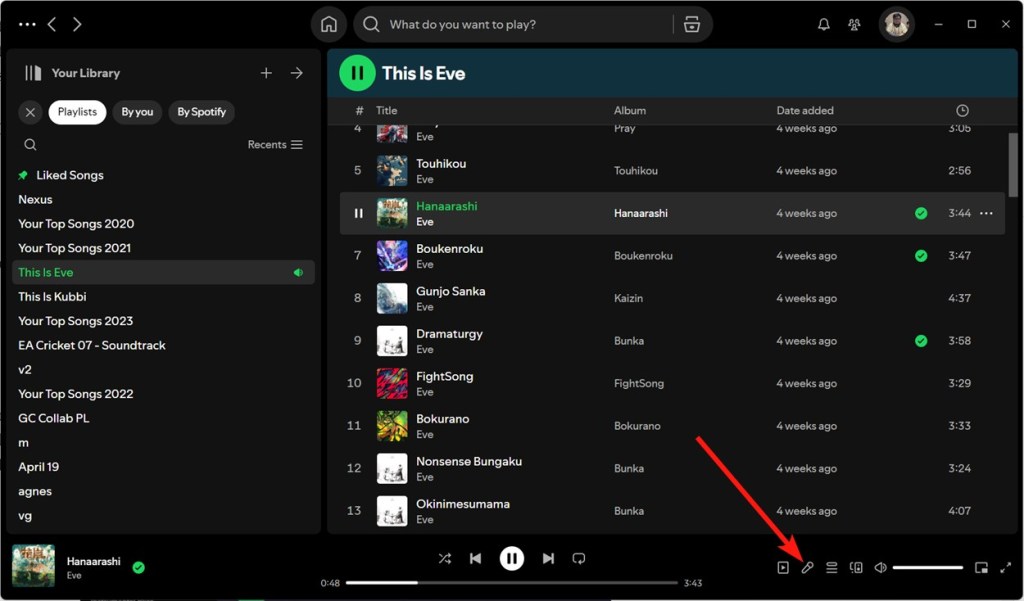The width and height of the screenshot is (1024, 601).
Task: Expand Your Library with the arrow
Action: click(297, 72)
